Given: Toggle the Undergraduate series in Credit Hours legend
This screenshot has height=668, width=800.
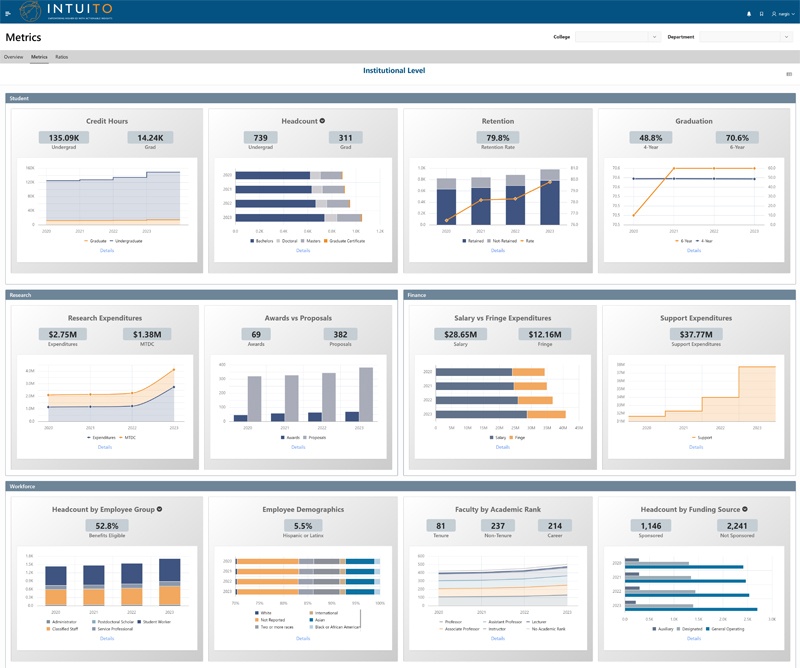Looking at the screenshot, I should click(126, 241).
